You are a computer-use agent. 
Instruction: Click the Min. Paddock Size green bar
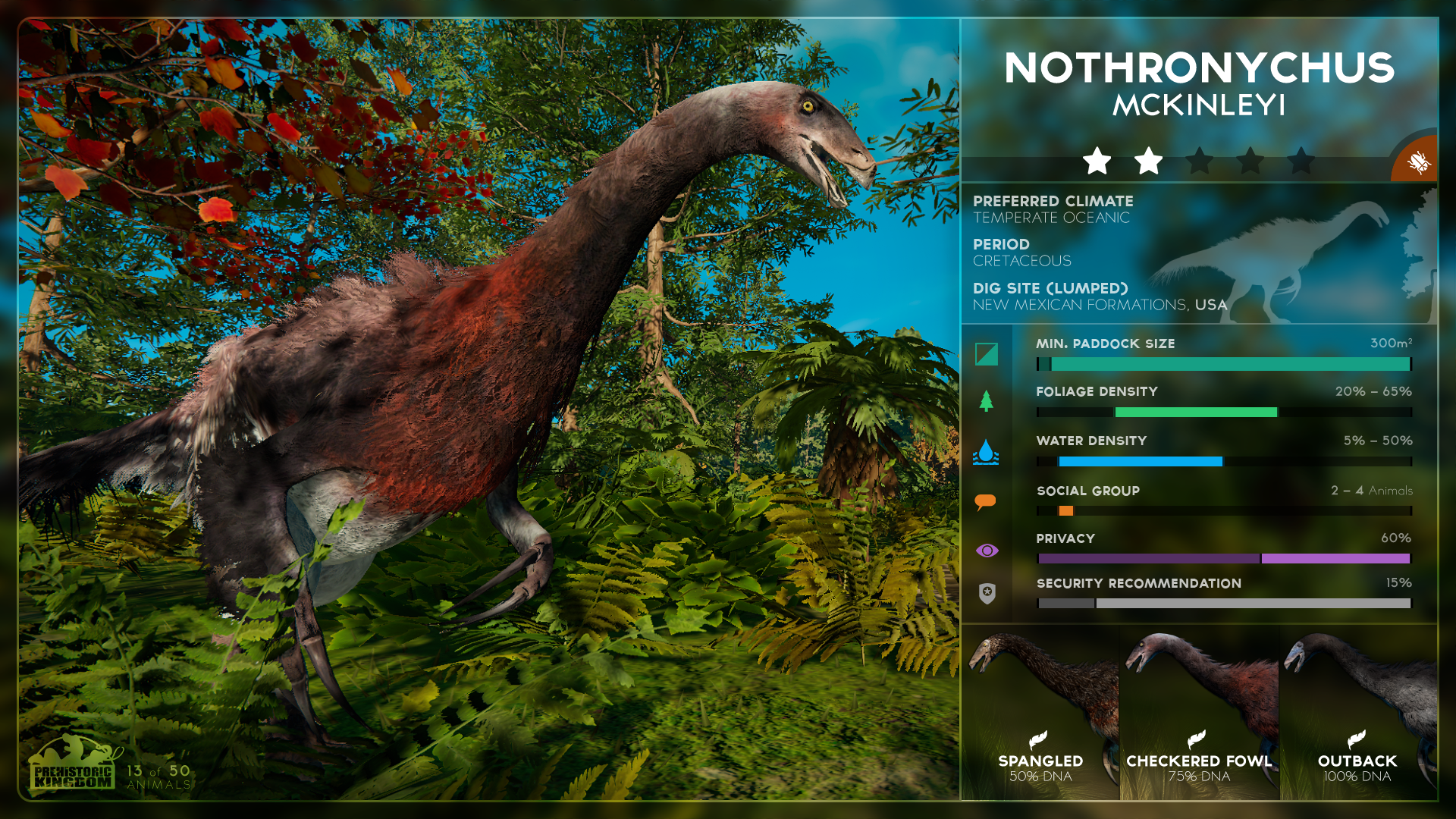[1224, 364]
